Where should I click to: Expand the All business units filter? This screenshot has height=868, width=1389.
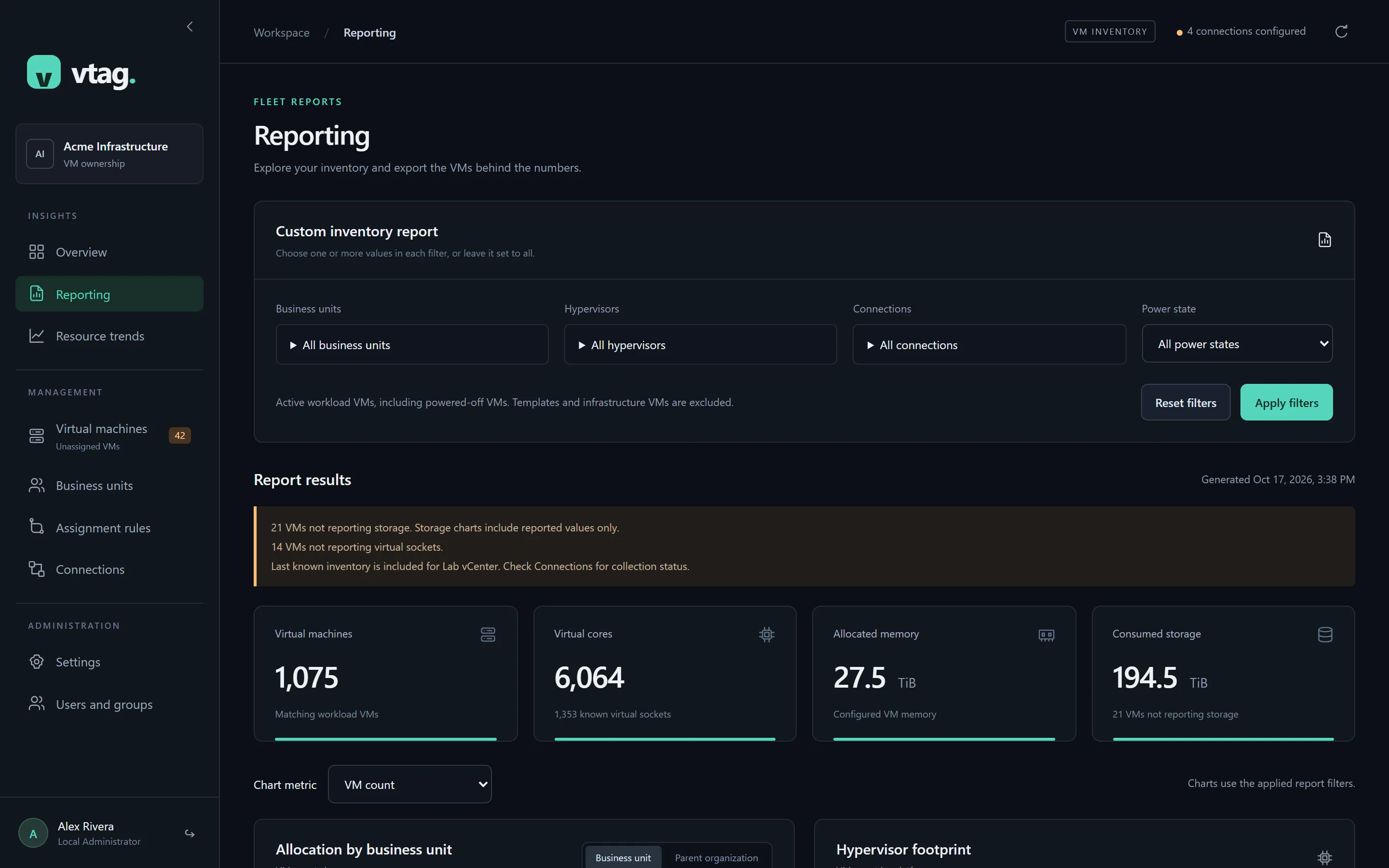pos(412,344)
